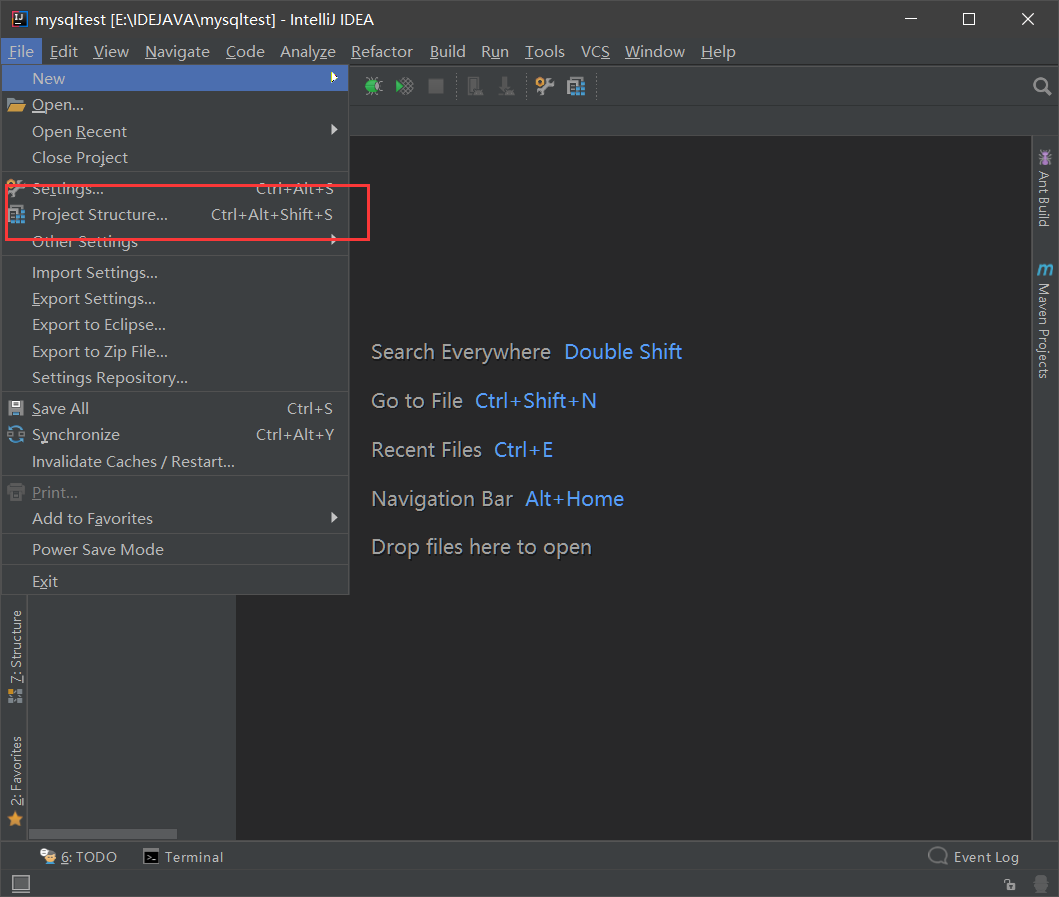
Task: Click the 'Alt+Home' shortcut text
Action: pos(574,499)
